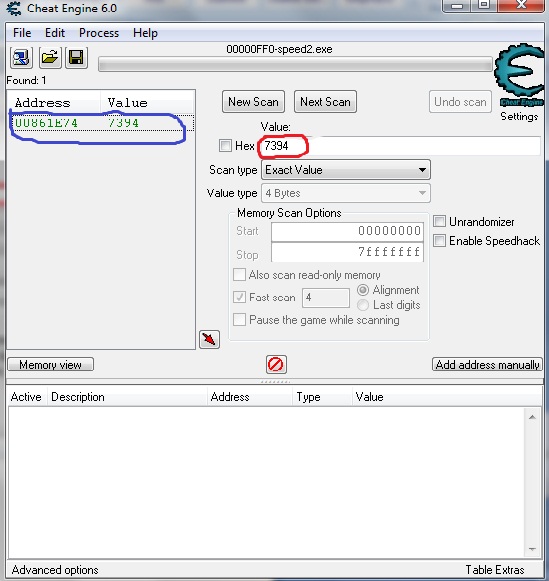Click the 7394 value in found list
Screen dimensions: 549x581
[x=123, y=123]
